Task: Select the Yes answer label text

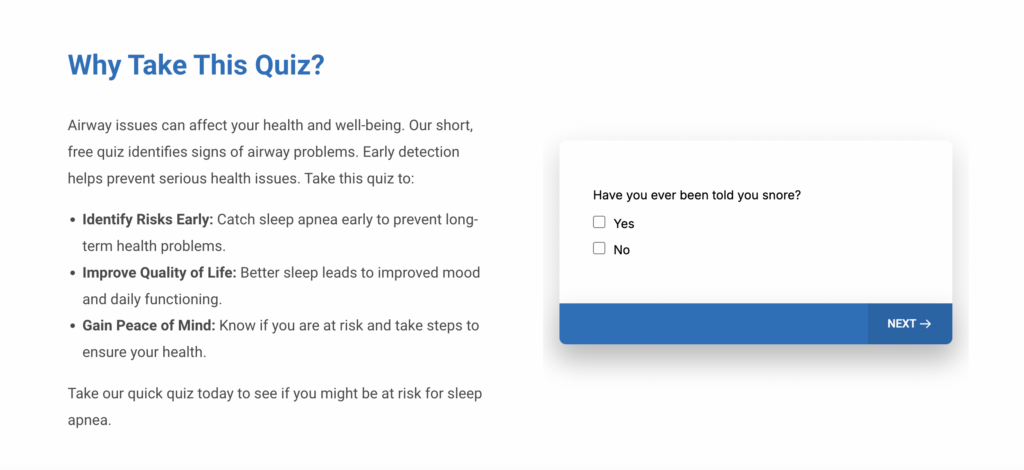Action: point(624,224)
